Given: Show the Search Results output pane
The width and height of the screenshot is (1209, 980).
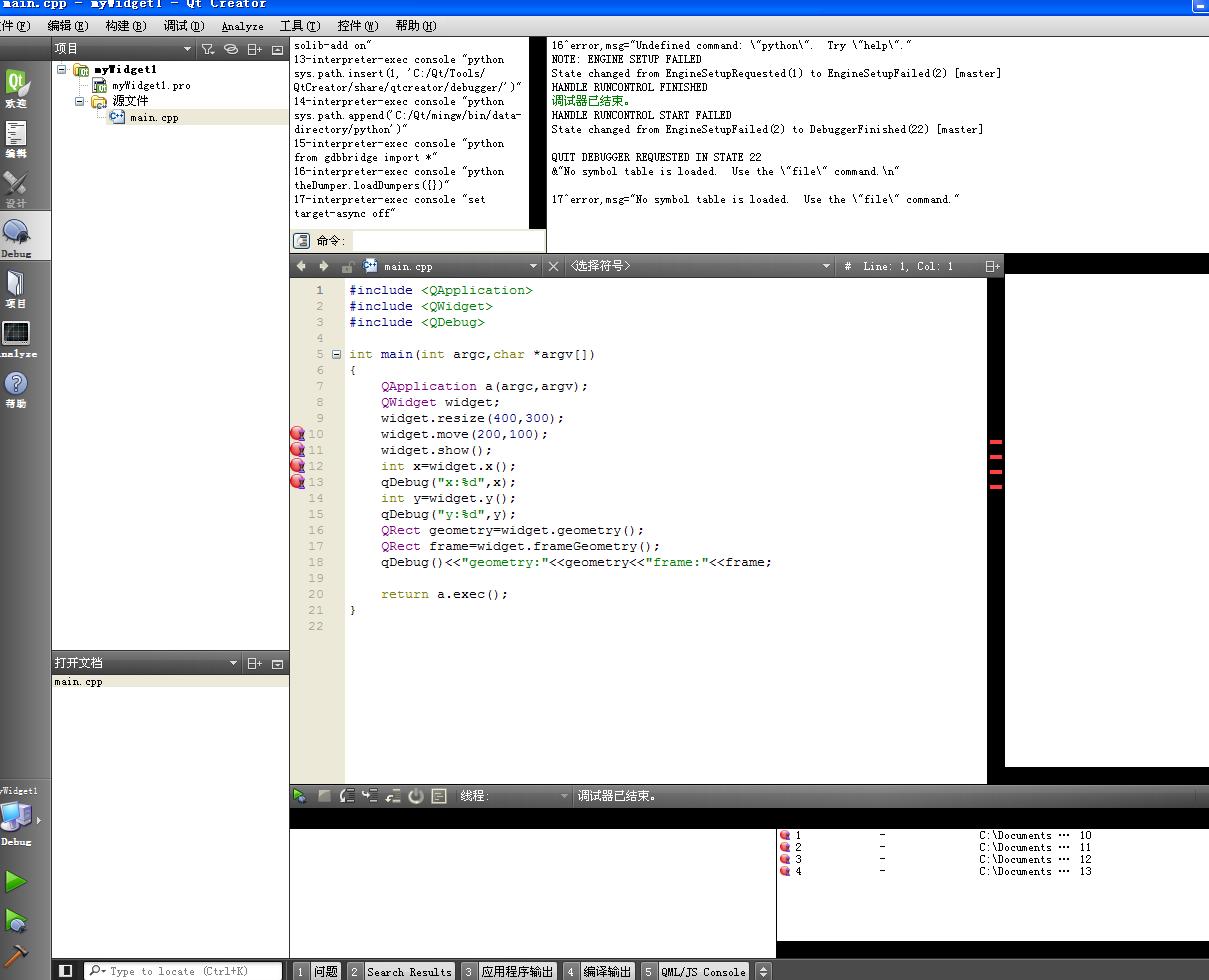Looking at the screenshot, I should [400, 971].
